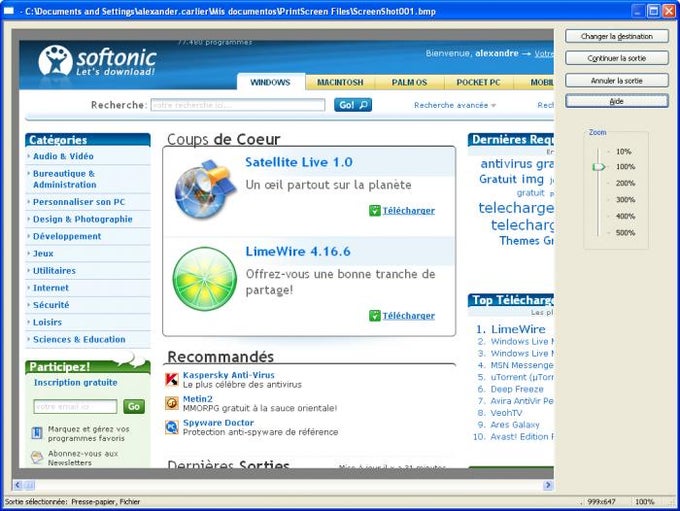Screen dimensions: 680x511
Task: Open the Spyware Doctor link
Action: (x=218, y=423)
